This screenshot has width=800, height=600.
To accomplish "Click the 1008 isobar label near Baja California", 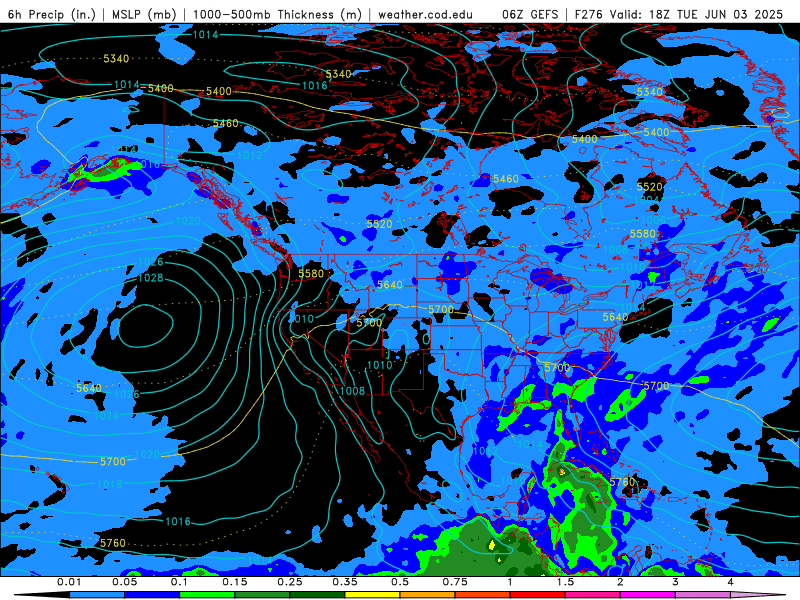I will click(x=353, y=391).
